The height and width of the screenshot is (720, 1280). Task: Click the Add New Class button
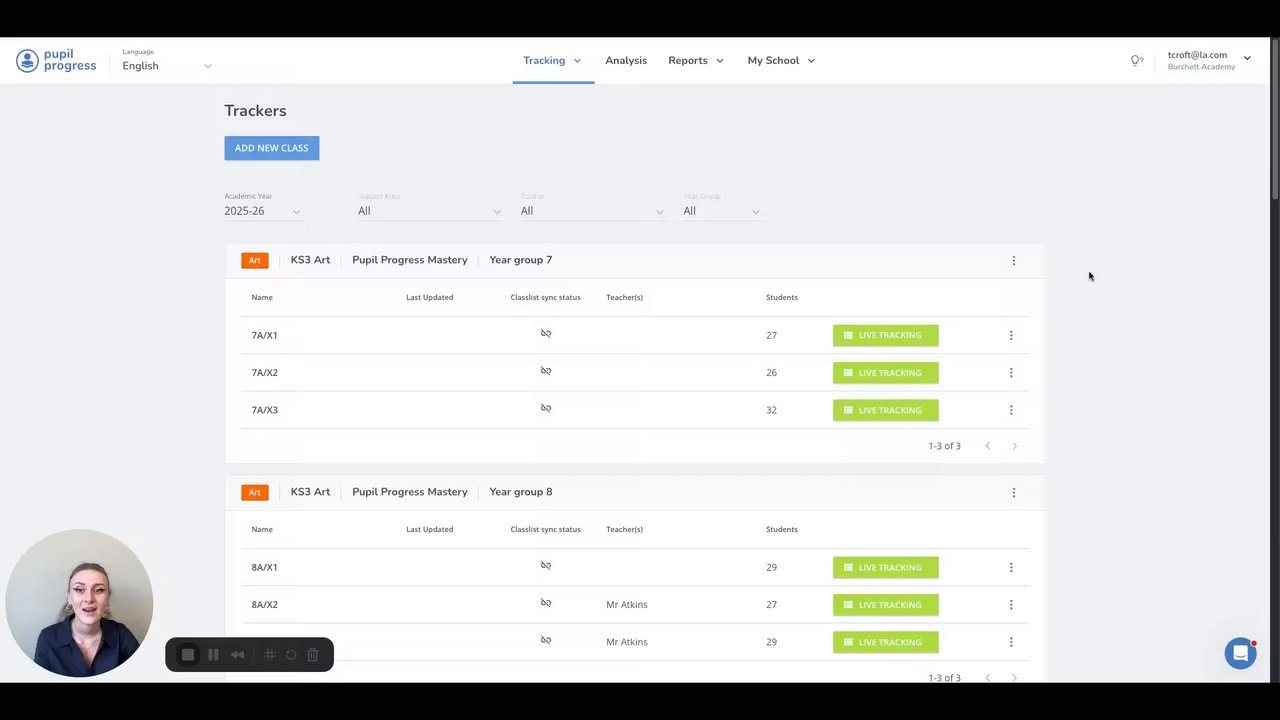[272, 148]
